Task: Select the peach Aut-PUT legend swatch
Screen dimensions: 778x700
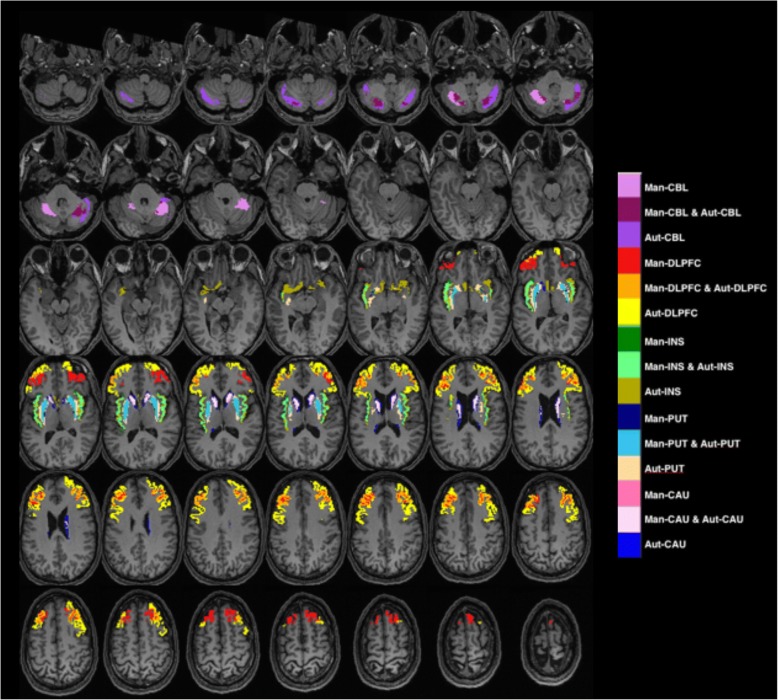Action: coord(629,468)
